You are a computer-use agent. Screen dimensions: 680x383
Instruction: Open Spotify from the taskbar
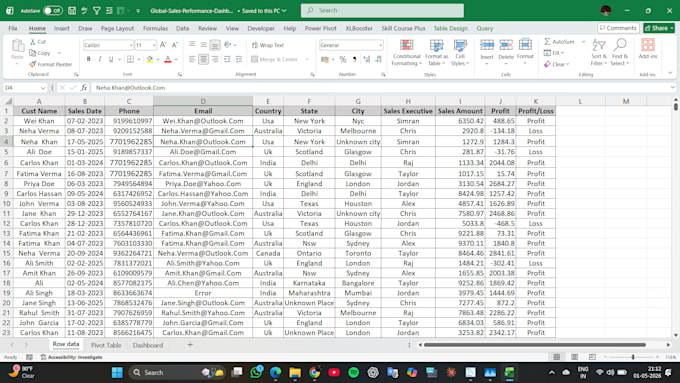pyautogui.click(x=353, y=373)
